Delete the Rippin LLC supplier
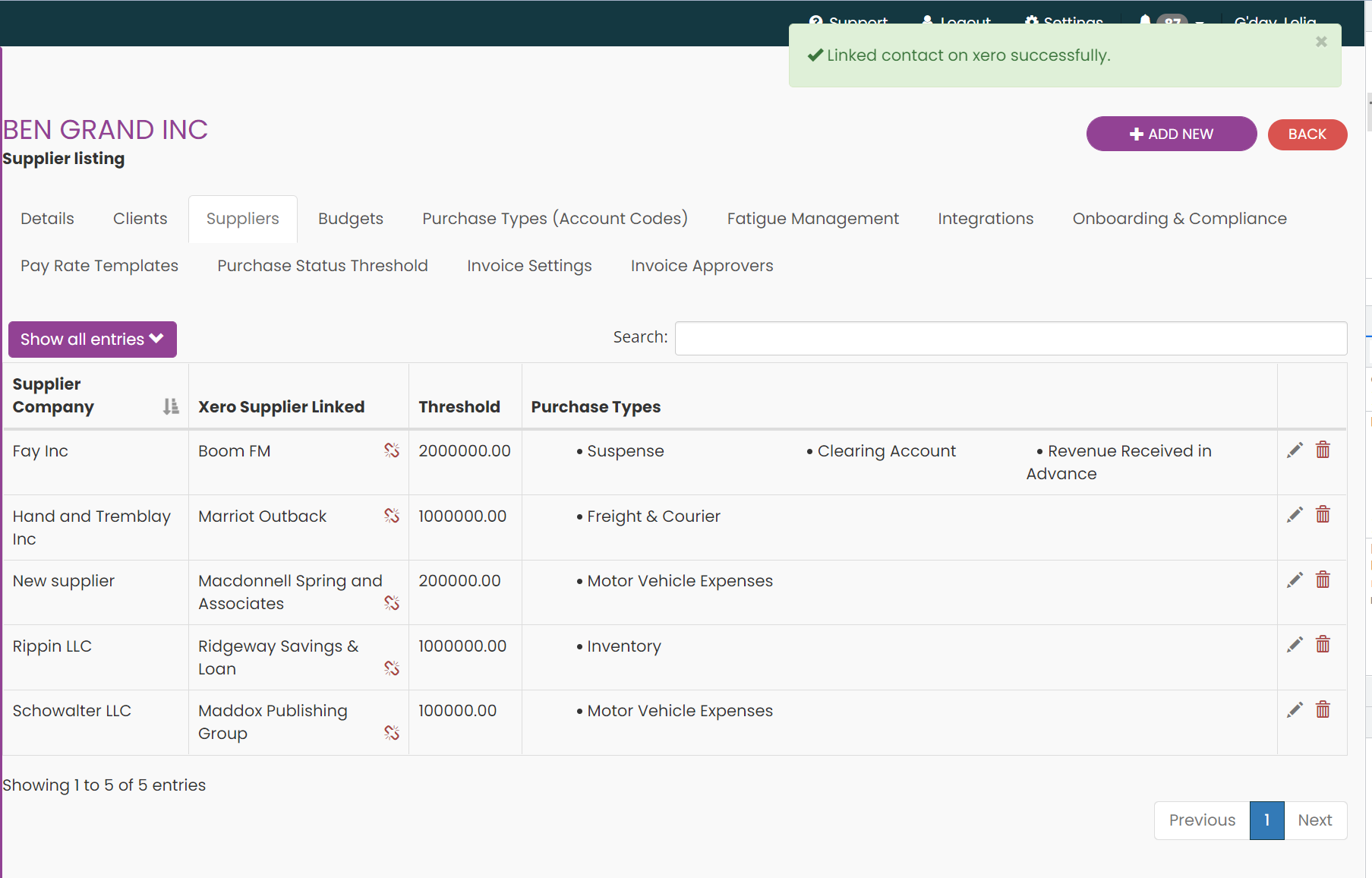Screen dimensions: 1372x878 [x=1323, y=645]
